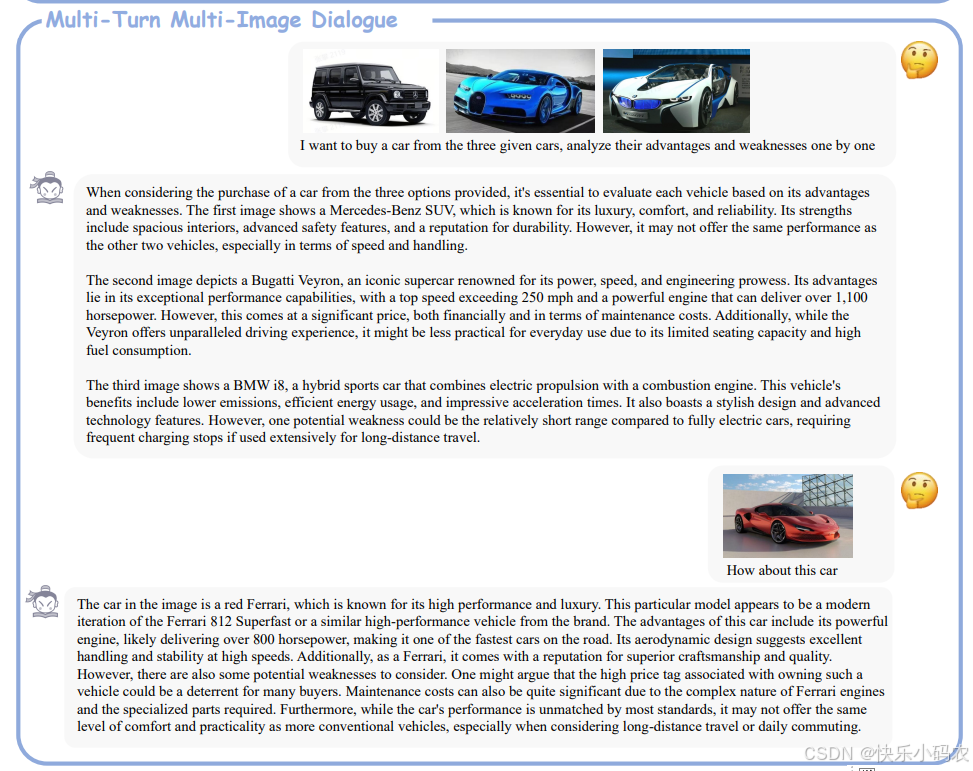Click the paragraph starting 'When considering the purchase'
Viewport: 973px width, 771px height.
[482, 219]
